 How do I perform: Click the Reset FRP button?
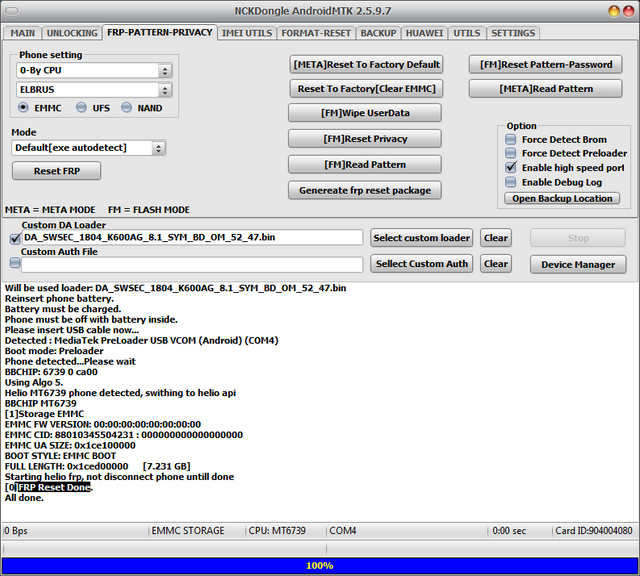(x=57, y=171)
